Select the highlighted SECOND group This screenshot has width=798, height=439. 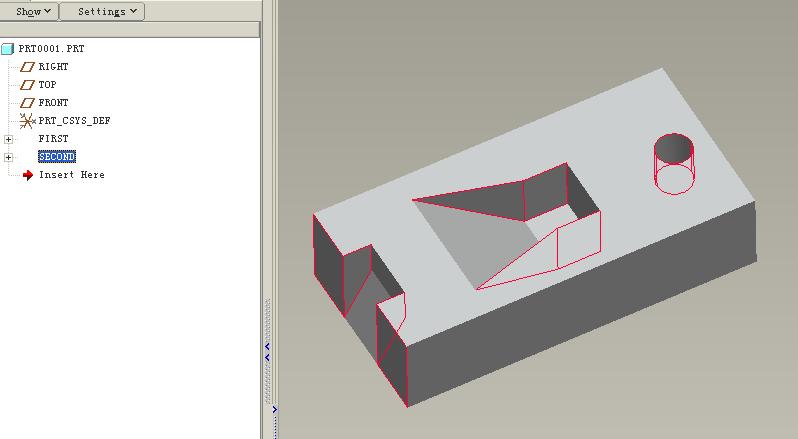[57, 157]
